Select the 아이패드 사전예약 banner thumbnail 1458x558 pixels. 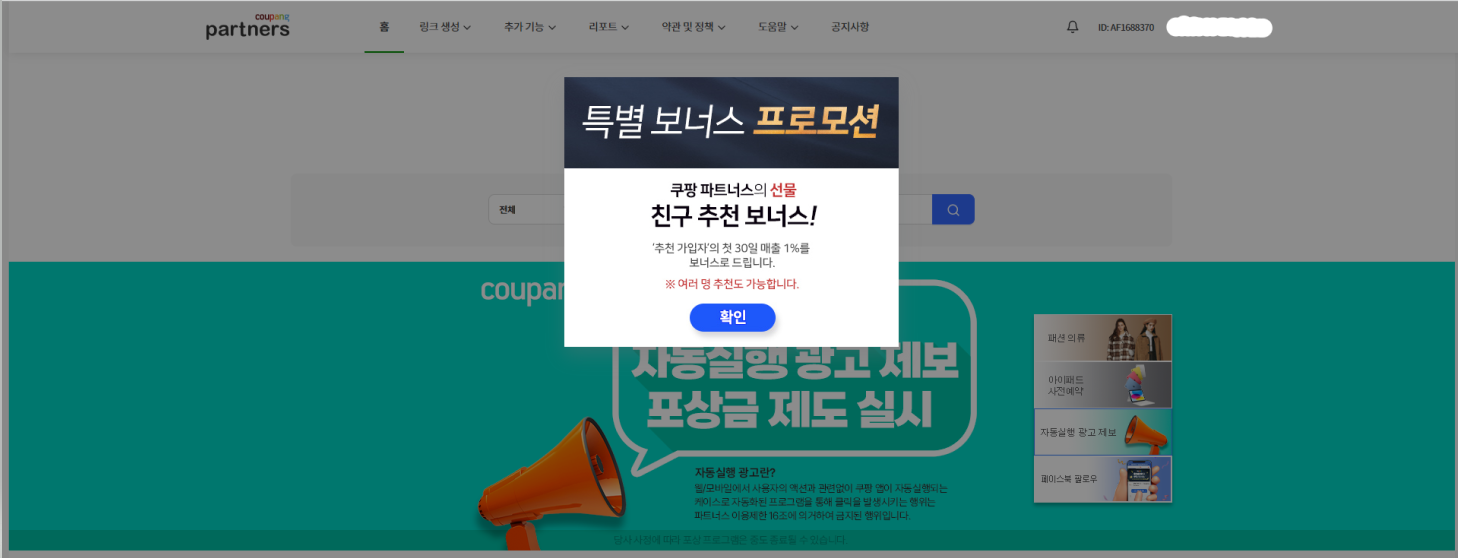point(1103,385)
